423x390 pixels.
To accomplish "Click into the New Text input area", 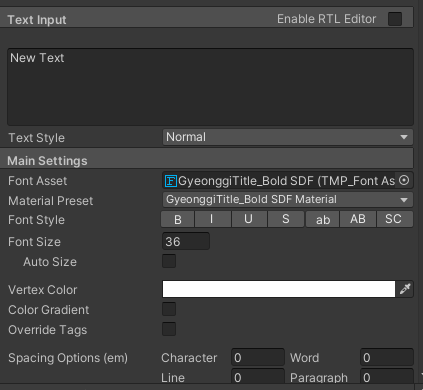I will [x=210, y=87].
